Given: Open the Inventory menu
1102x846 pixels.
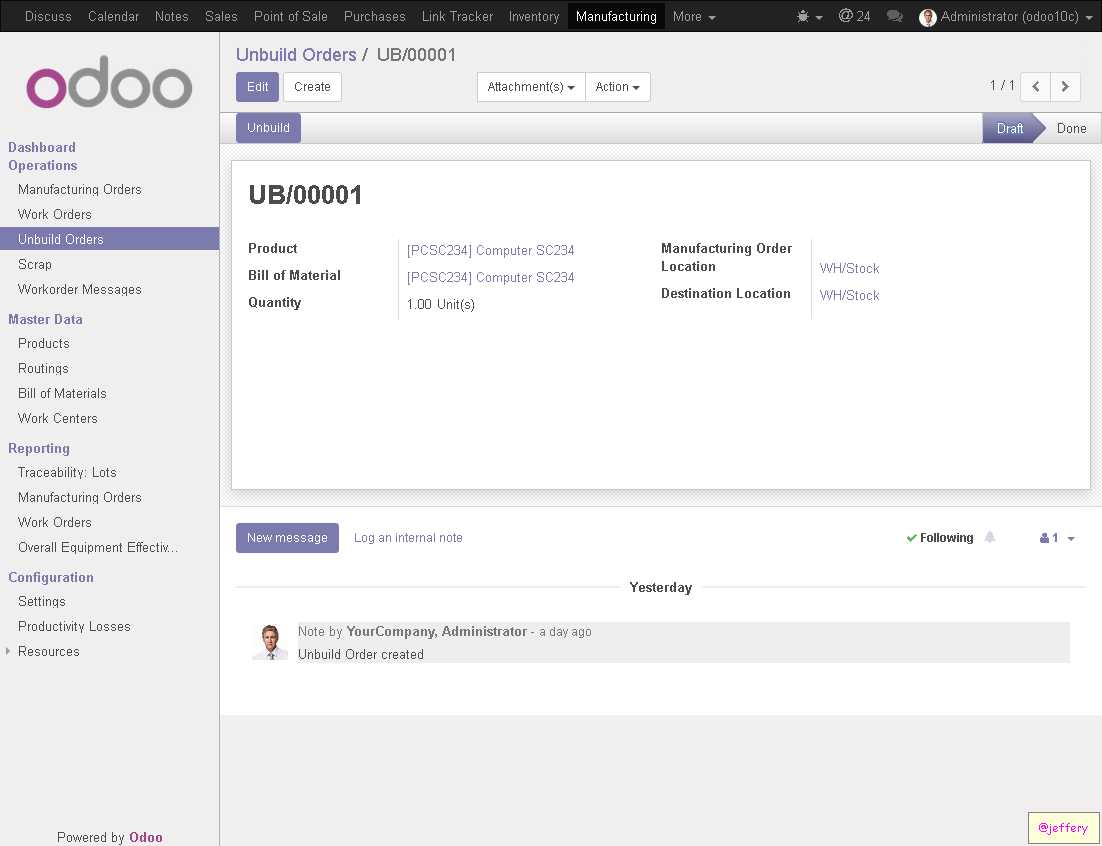Looking at the screenshot, I should click(534, 16).
